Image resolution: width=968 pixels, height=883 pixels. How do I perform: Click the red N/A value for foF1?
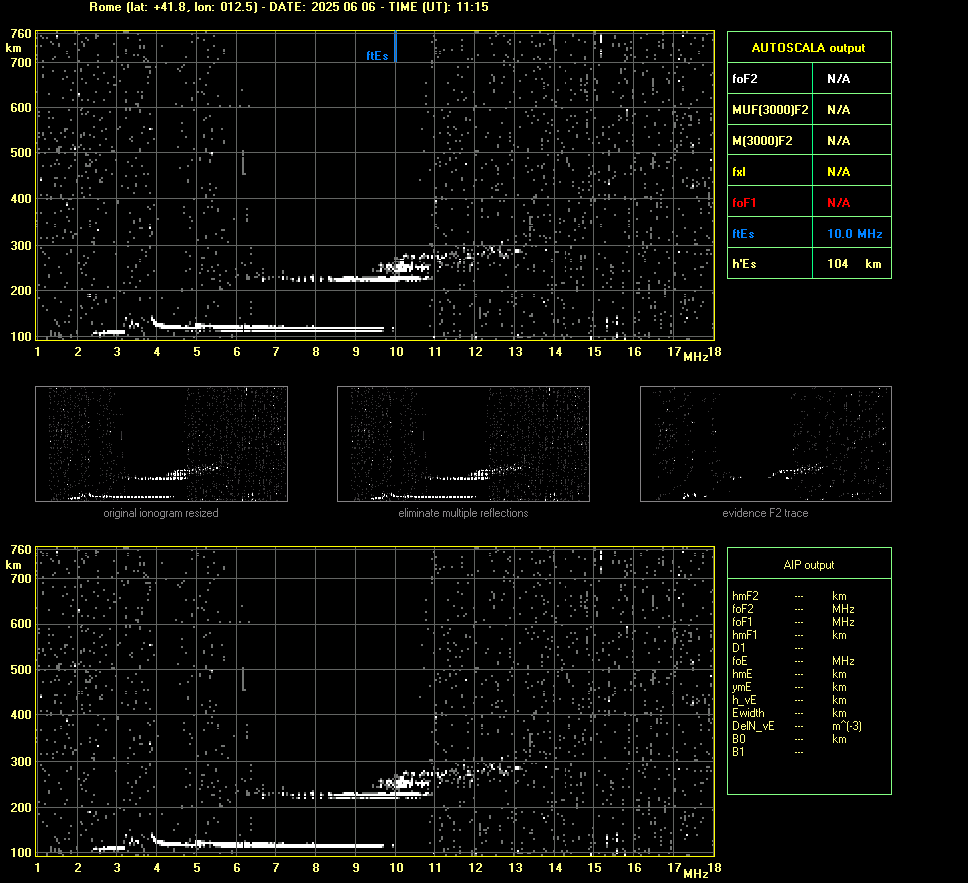(x=838, y=203)
